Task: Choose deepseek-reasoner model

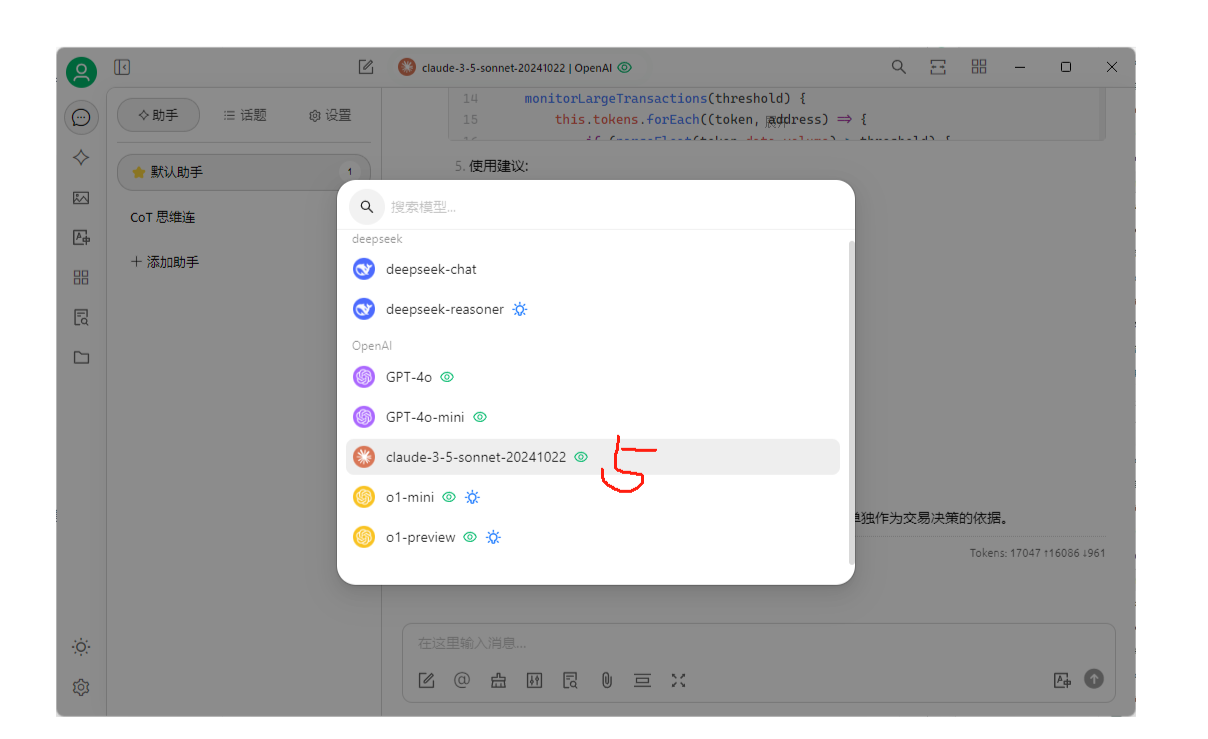Action: click(x=593, y=309)
